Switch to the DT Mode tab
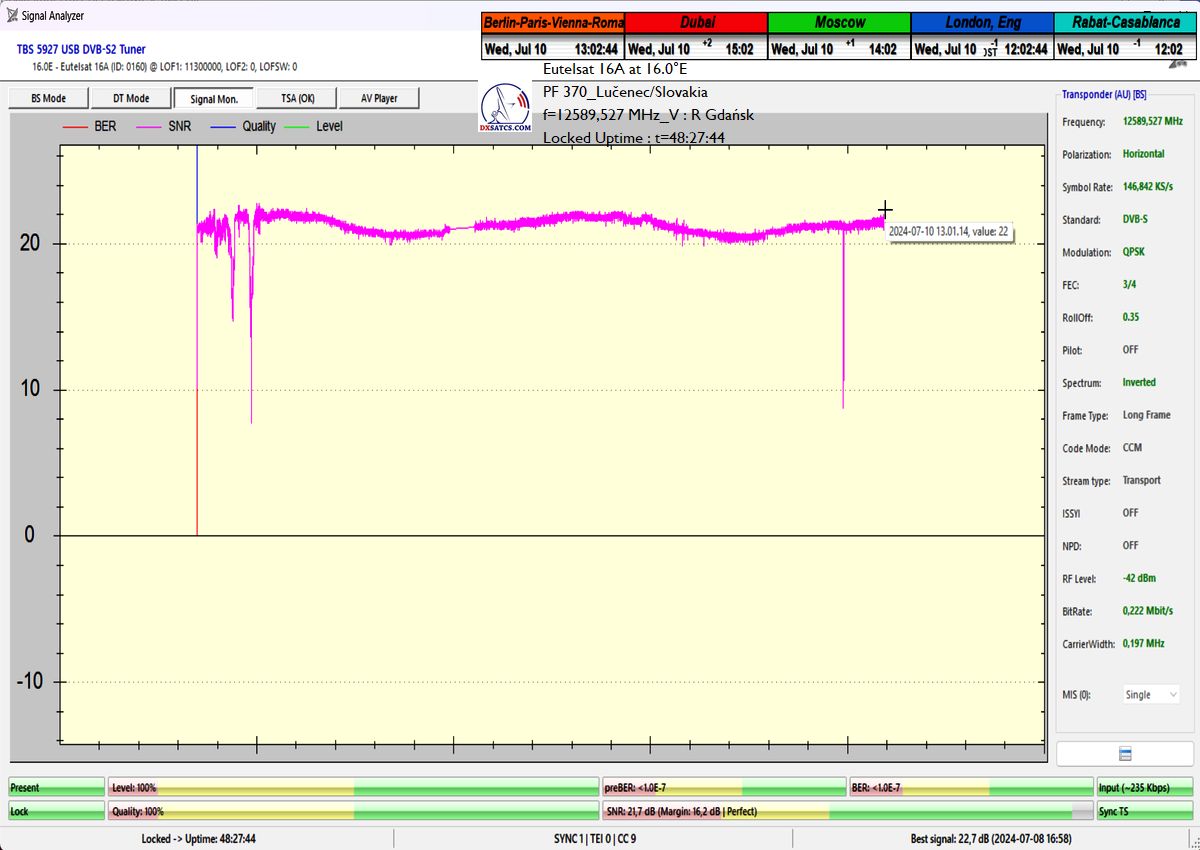Viewport: 1200px width, 850px height. tap(130, 98)
